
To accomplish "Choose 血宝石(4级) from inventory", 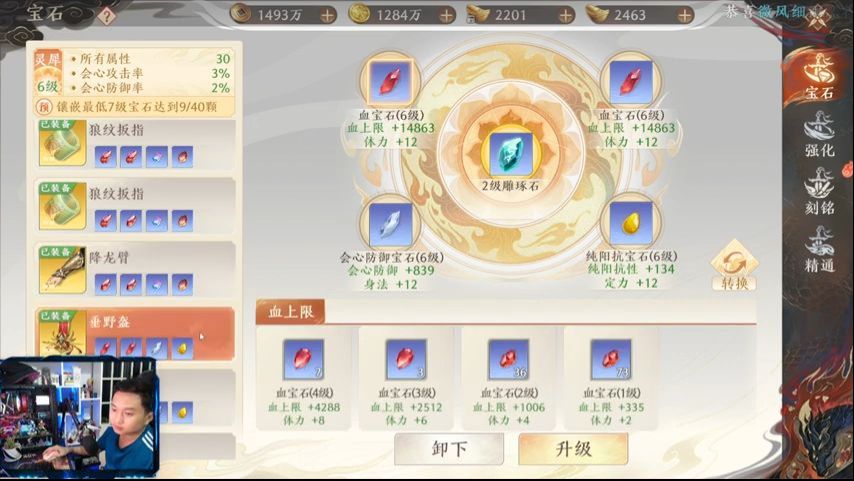I will click(303, 379).
